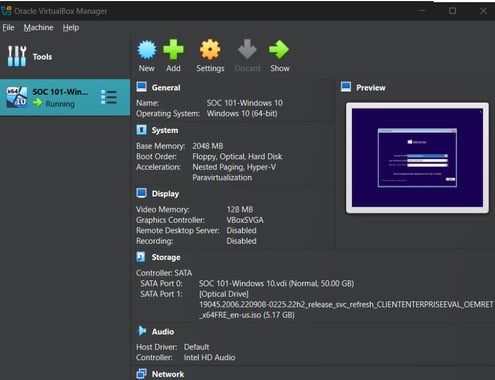Image resolution: width=495 pixels, height=380 pixels.
Task: Click the VM preview thumbnail
Action: coord(417,158)
